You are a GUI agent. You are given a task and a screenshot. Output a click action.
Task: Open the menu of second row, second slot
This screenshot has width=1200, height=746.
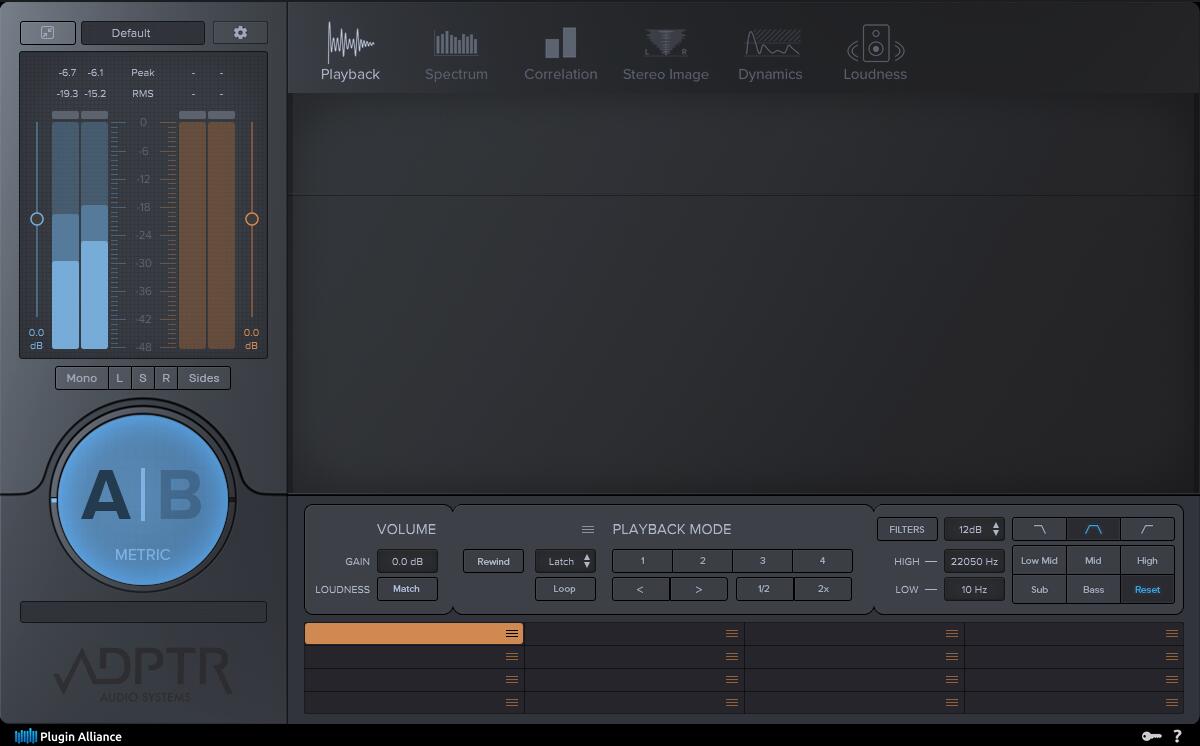[x=732, y=657]
